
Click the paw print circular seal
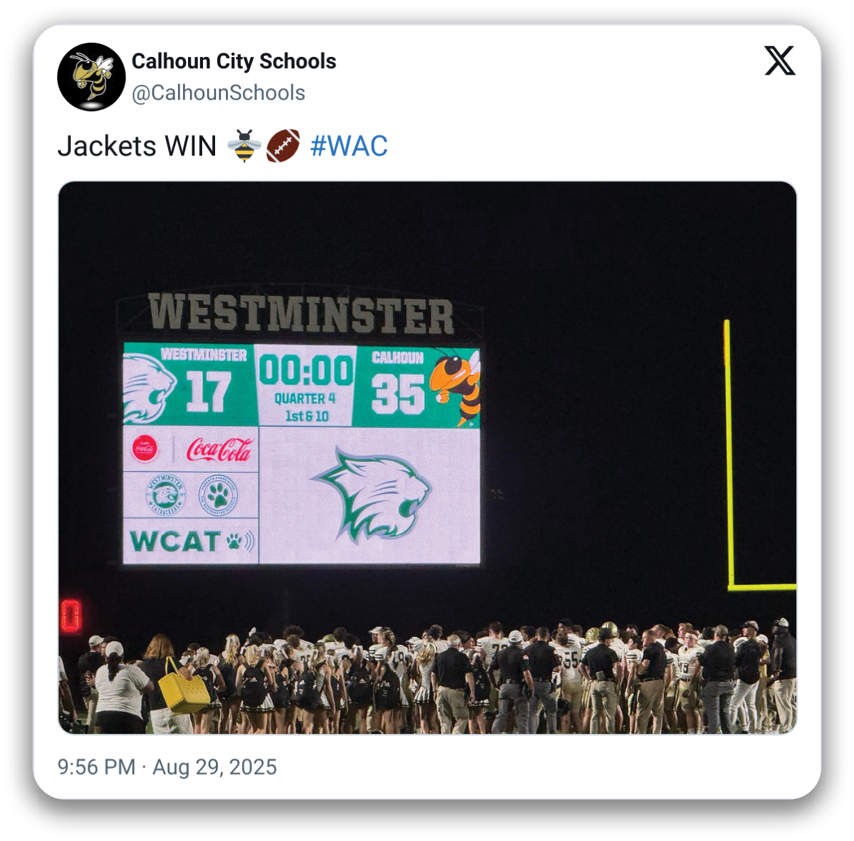click(x=218, y=495)
